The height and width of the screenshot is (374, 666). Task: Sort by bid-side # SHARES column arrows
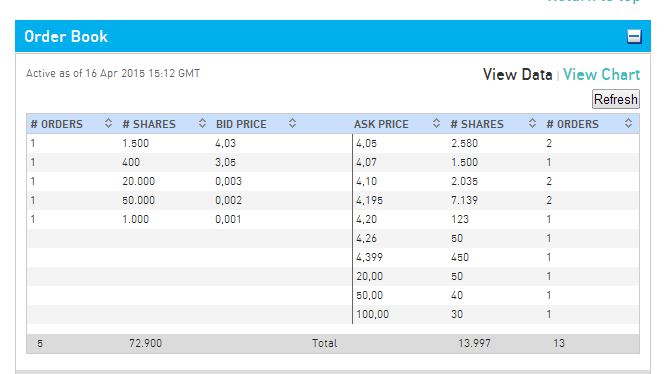click(x=202, y=124)
